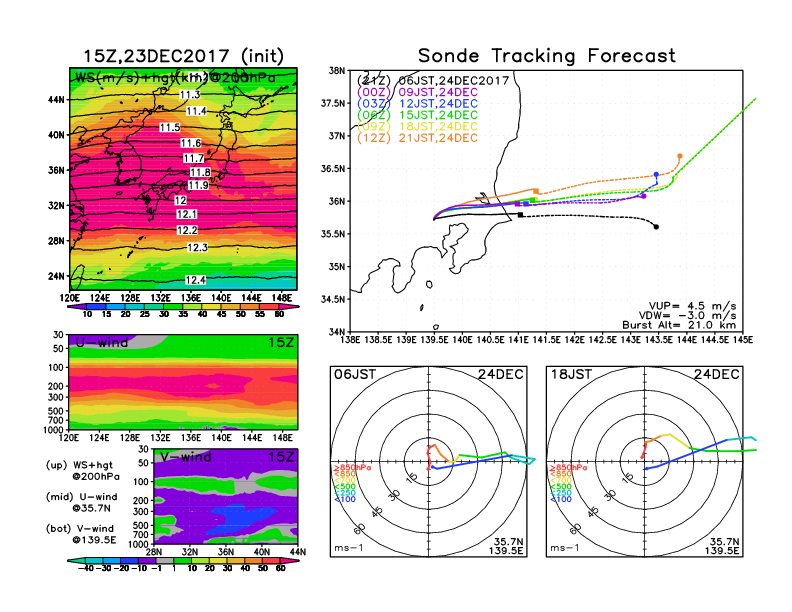This screenshot has width=792, height=612.
Task: Click the wind speed color bar under the map
Action: click(x=183, y=306)
